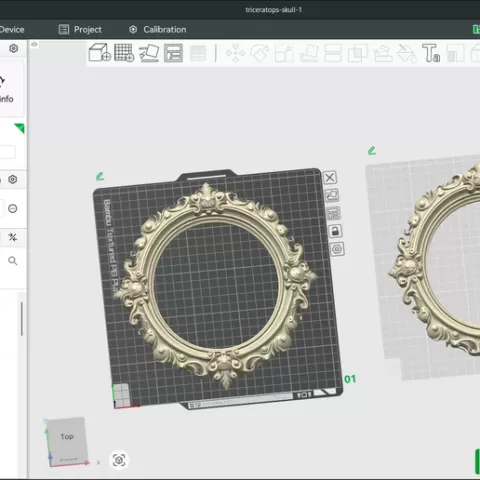Click the empty input field in sidebar
Image resolution: width=480 pixels, height=480 pixels.
point(7,152)
